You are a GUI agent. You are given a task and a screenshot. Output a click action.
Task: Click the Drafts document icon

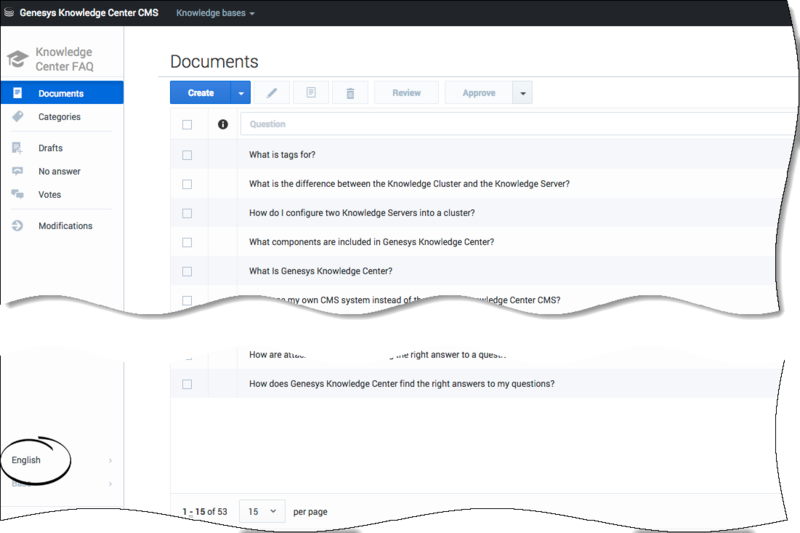(17, 148)
